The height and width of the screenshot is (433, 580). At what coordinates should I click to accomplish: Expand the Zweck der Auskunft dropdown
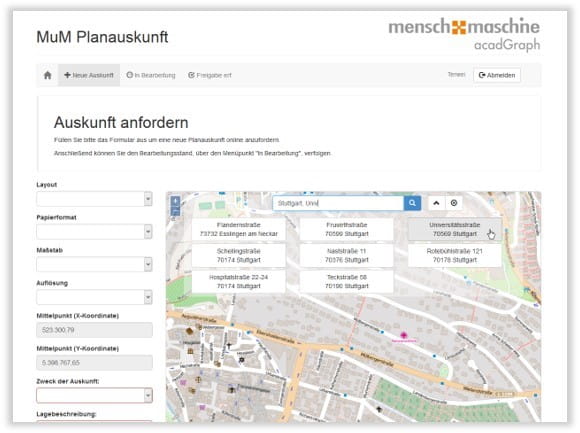point(94,396)
